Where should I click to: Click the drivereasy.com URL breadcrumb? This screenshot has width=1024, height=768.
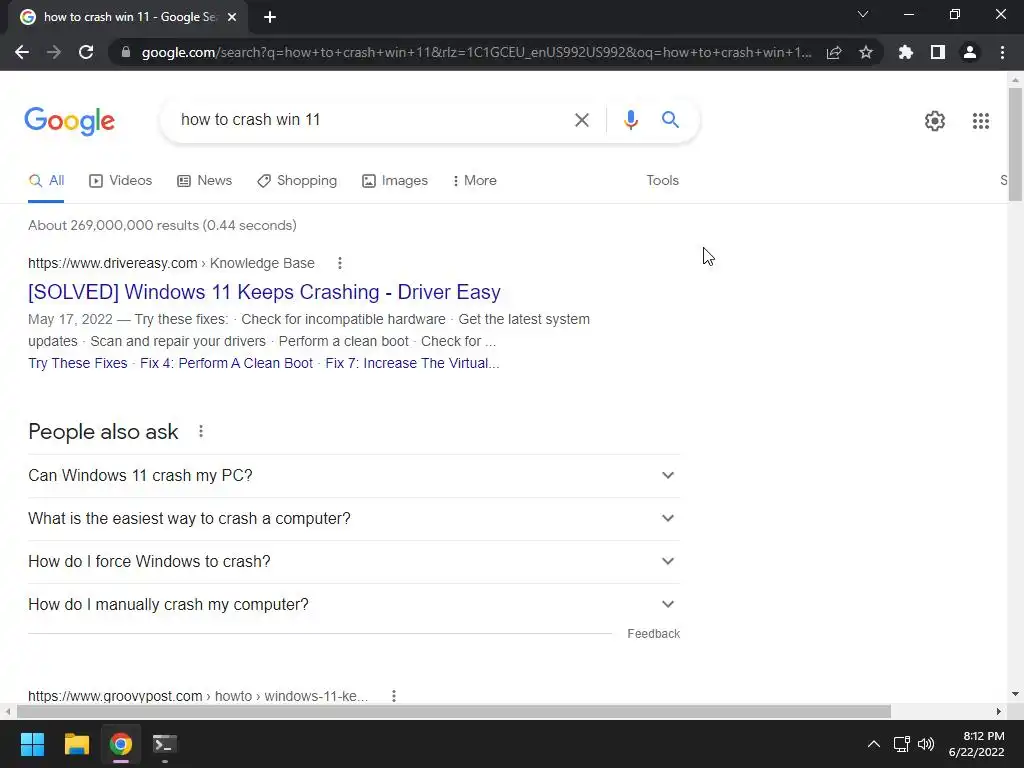click(x=171, y=263)
